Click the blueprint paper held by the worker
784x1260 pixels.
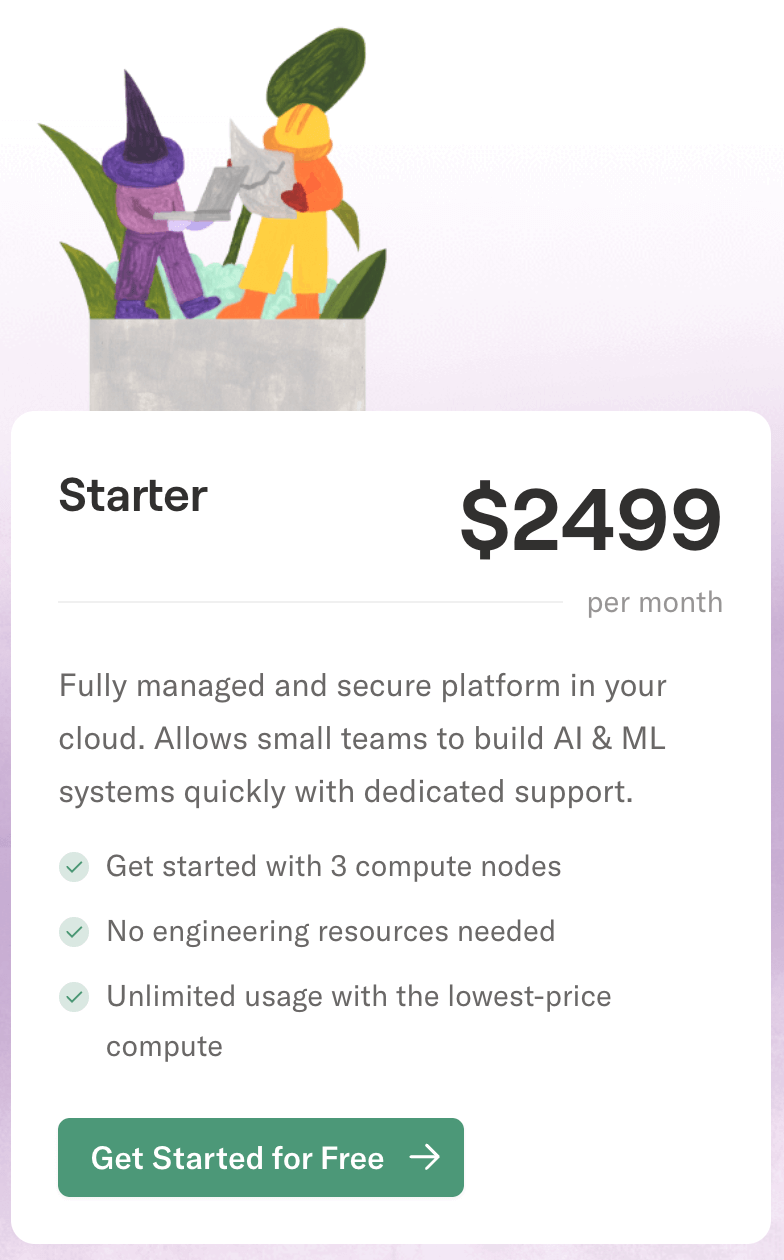point(258,165)
